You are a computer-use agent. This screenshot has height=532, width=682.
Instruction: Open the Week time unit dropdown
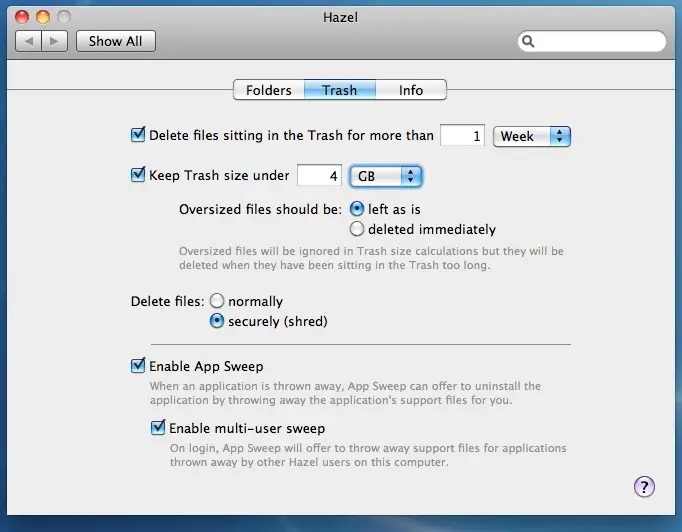tap(532, 137)
